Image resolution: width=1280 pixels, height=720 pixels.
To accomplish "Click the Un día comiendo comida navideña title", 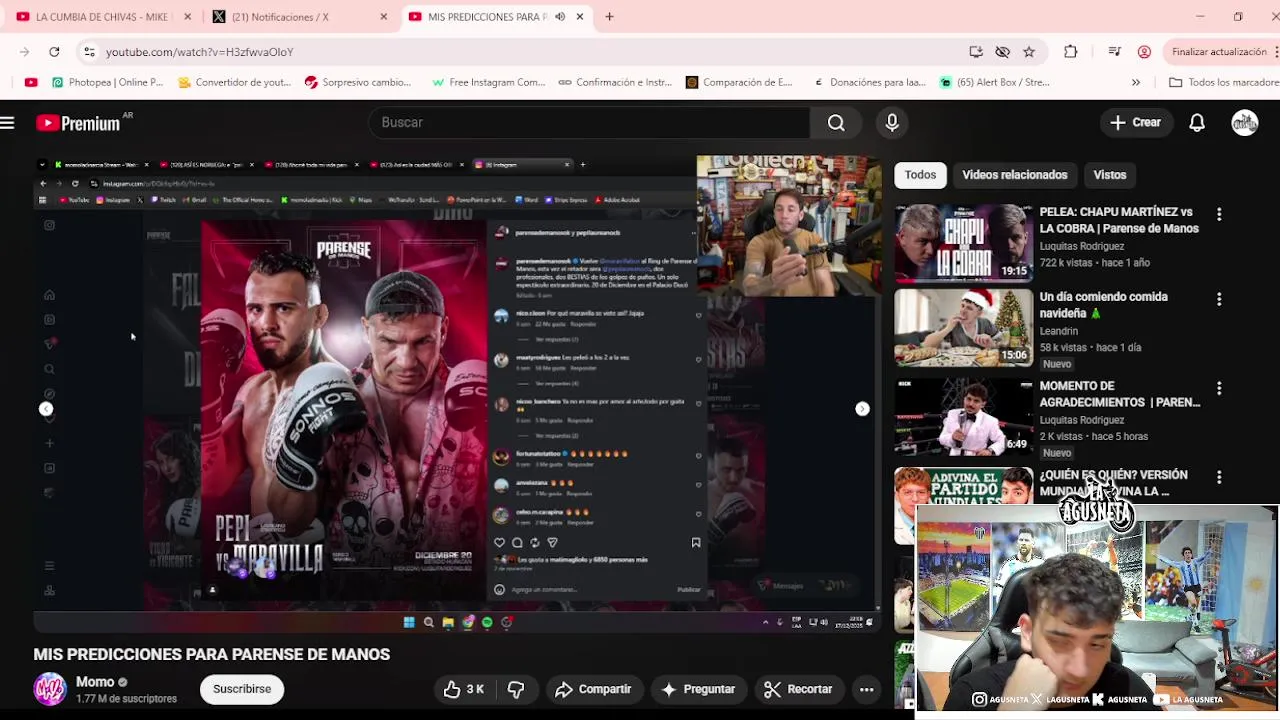I will (1103, 305).
